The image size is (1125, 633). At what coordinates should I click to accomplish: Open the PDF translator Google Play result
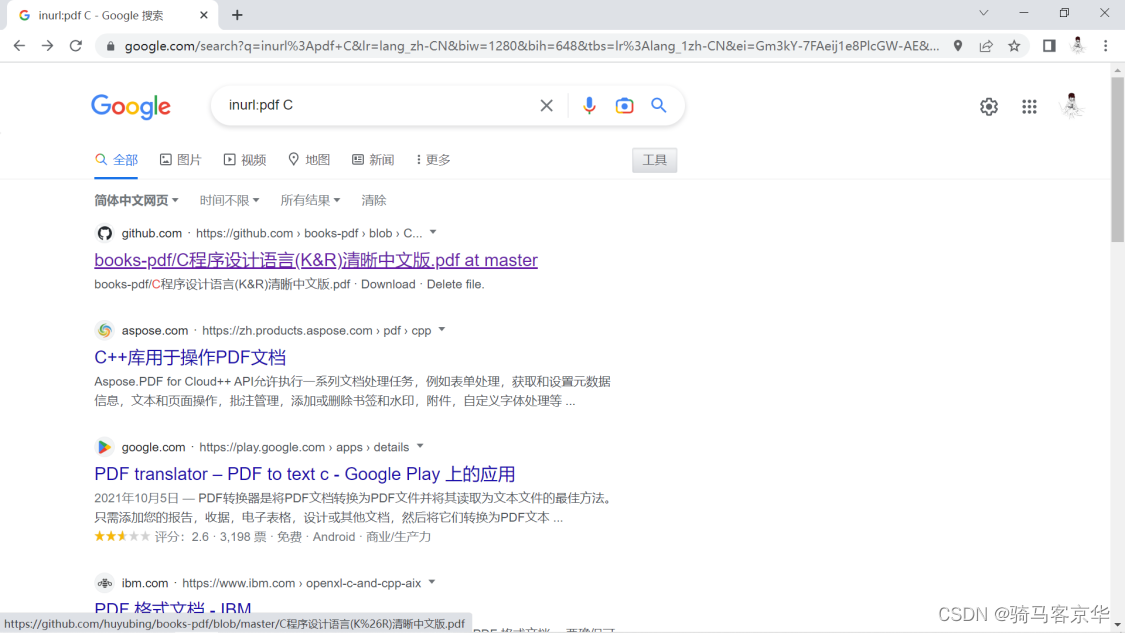305,474
